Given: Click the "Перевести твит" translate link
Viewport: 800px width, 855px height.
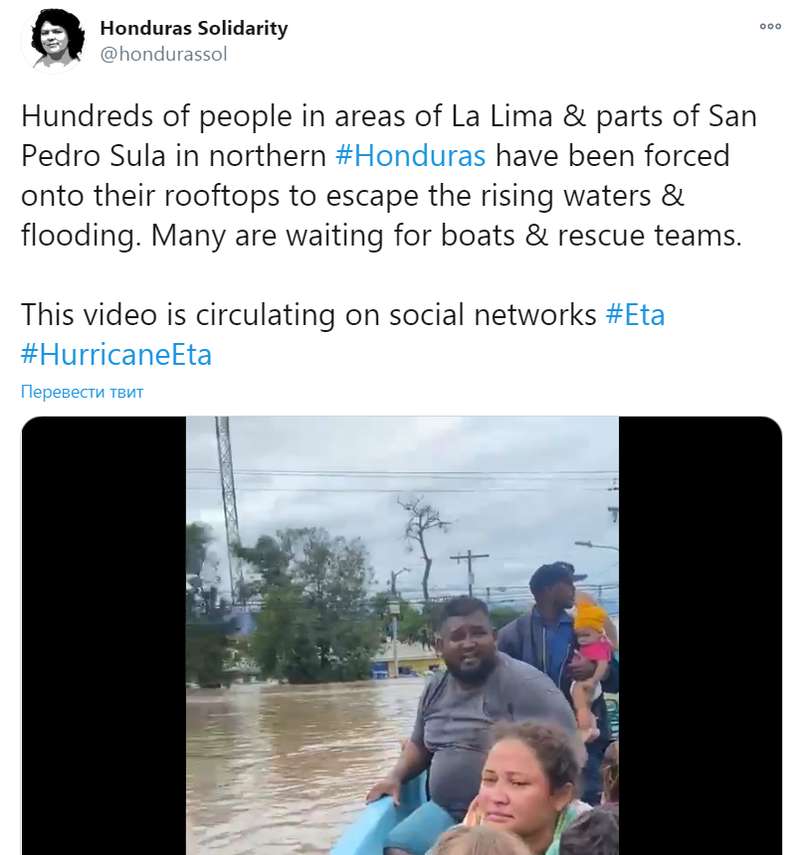Looking at the screenshot, I should pyautogui.click(x=82, y=392).
